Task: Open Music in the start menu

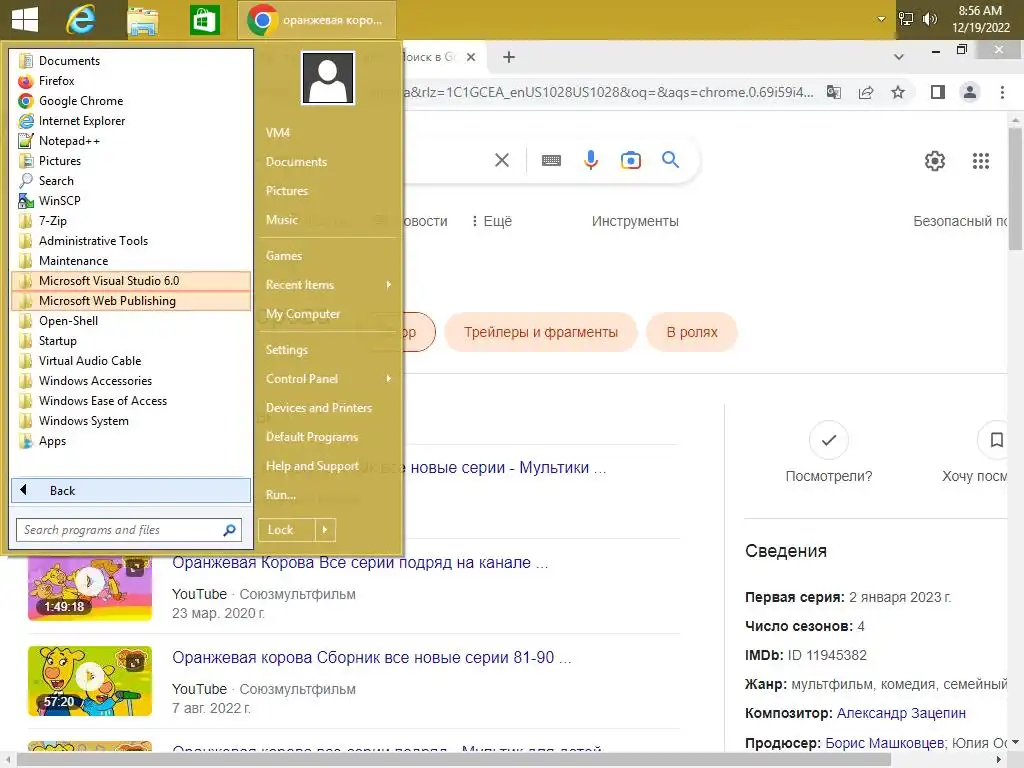Action: tap(328, 220)
